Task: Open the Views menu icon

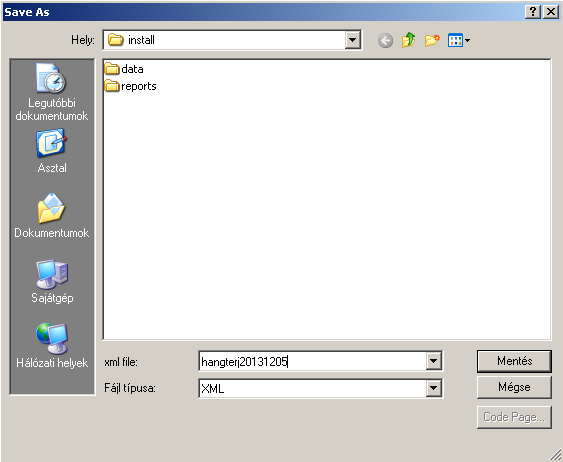Action: 459,40
